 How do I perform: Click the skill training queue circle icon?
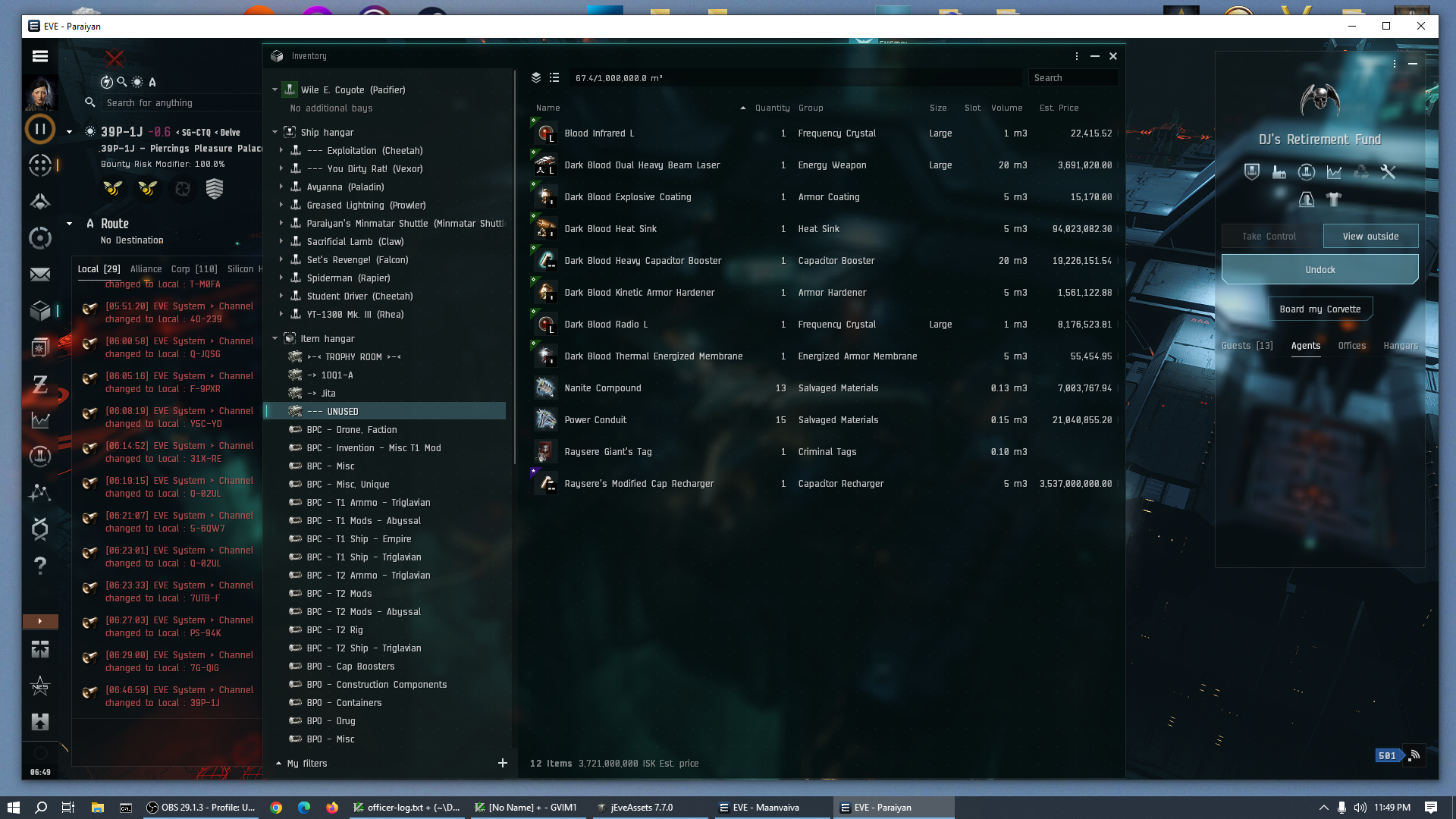(x=40, y=129)
